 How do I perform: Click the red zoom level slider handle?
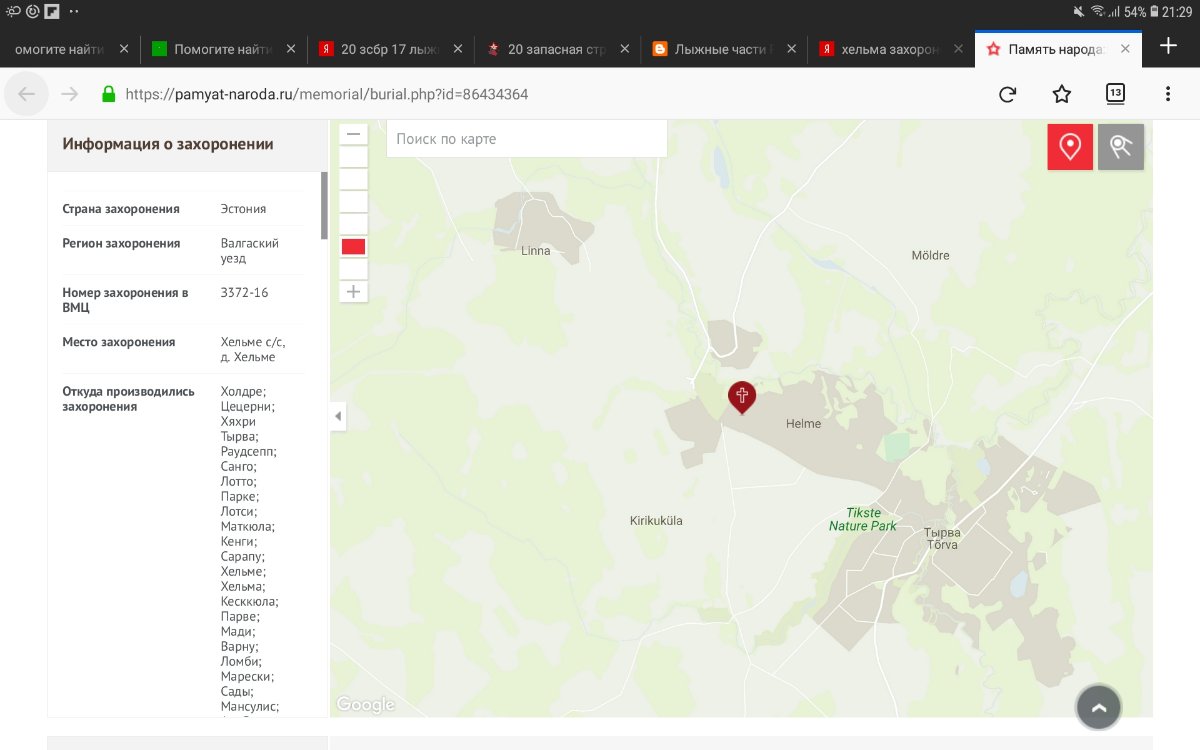click(x=353, y=247)
